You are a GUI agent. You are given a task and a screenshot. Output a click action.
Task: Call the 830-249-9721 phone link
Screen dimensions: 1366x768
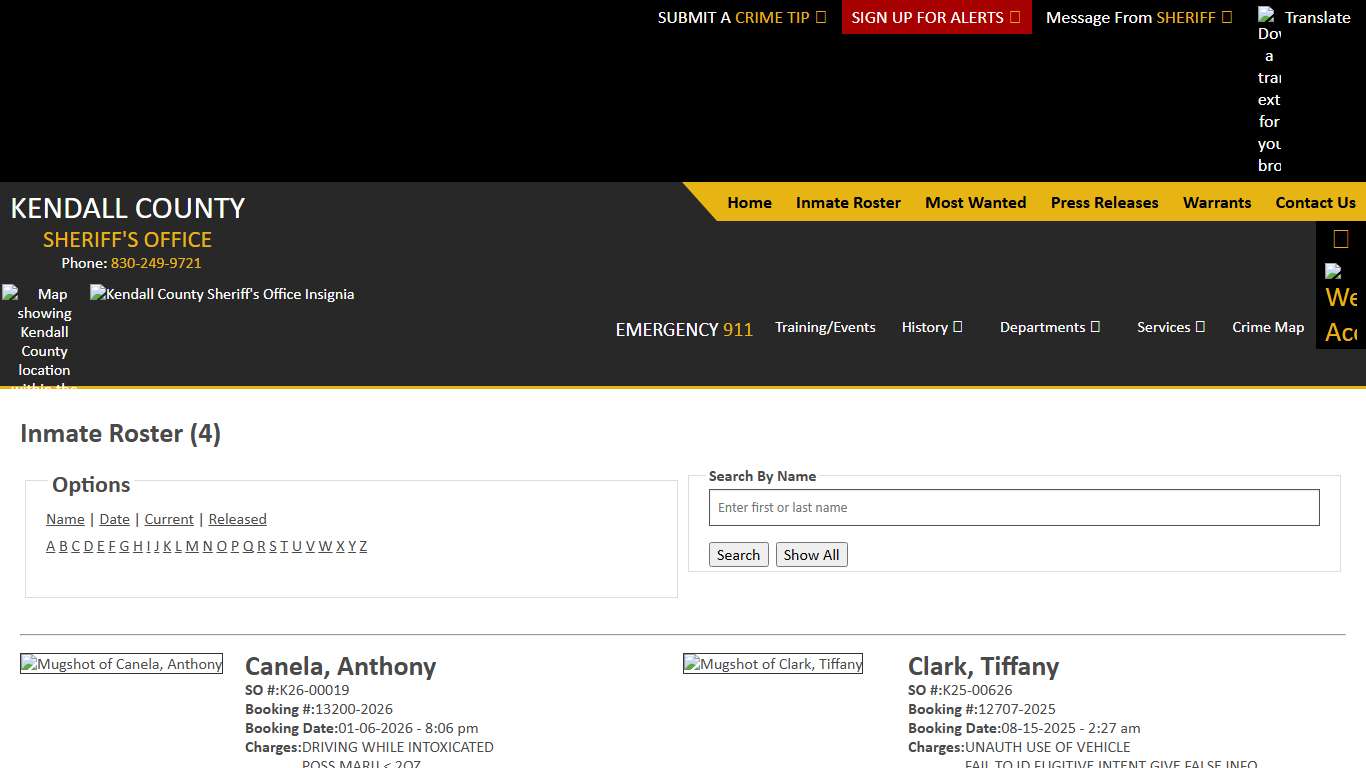pos(156,263)
